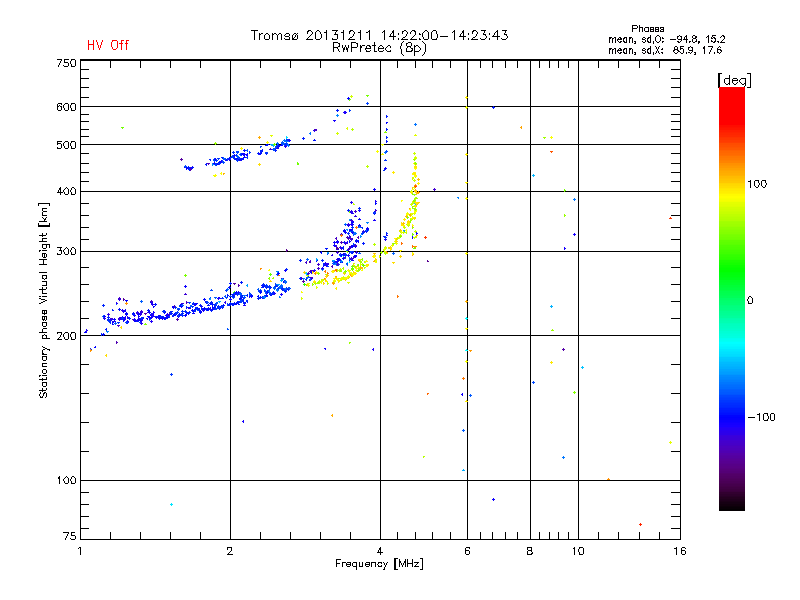This screenshot has width=800, height=600.
Task: Click the '[deg]' colorbar unit label
Action: 734,80
